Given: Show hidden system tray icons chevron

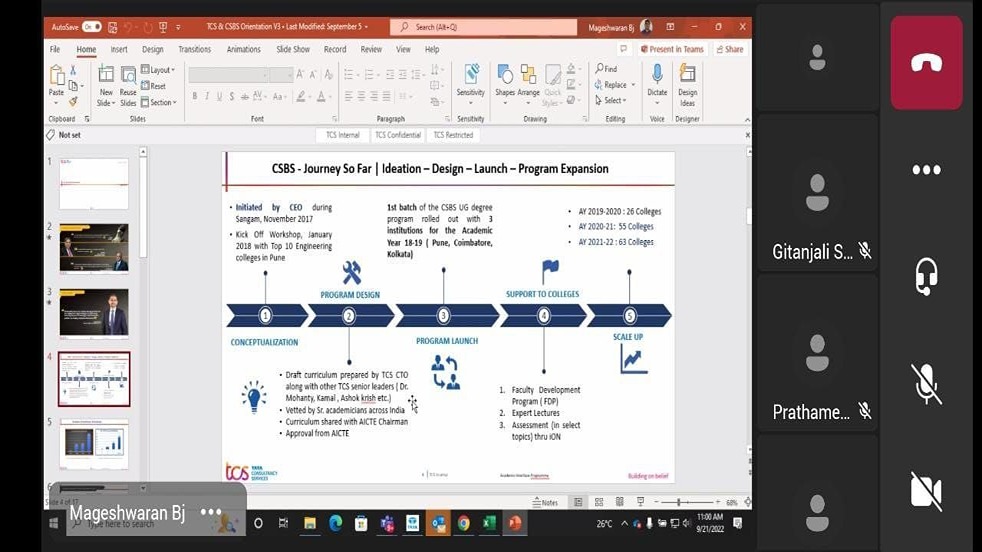Looking at the screenshot, I should coord(624,523).
